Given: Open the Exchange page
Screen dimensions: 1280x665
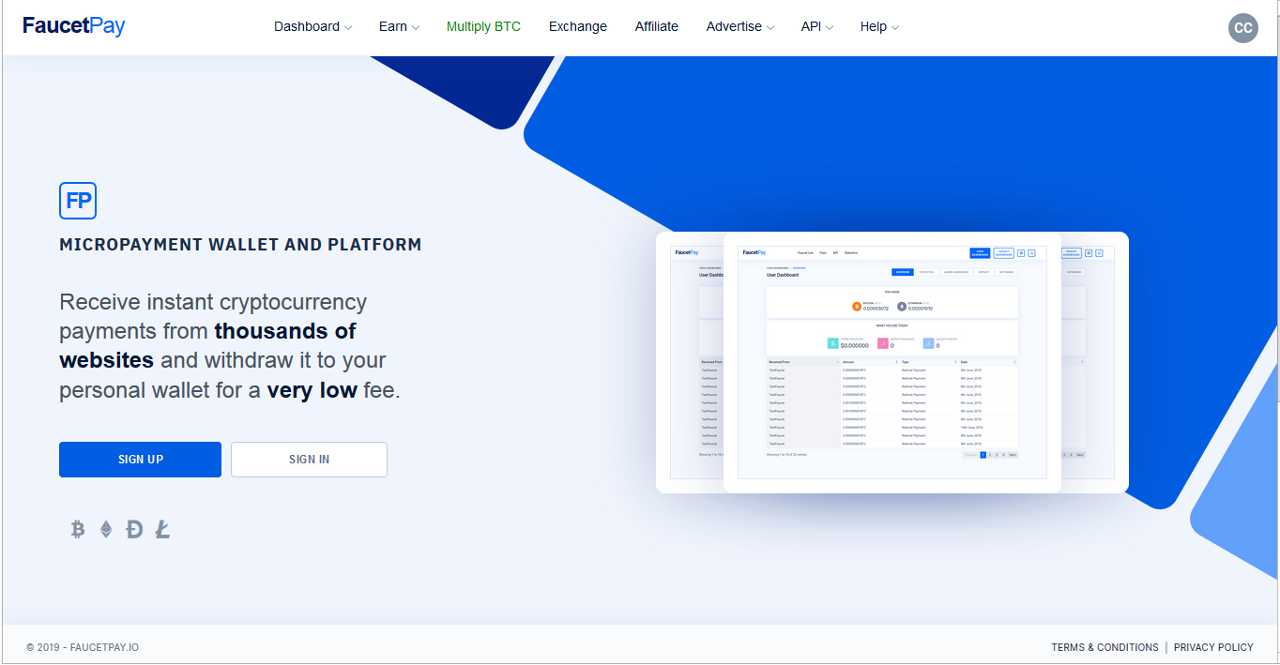Looking at the screenshot, I should coord(577,27).
